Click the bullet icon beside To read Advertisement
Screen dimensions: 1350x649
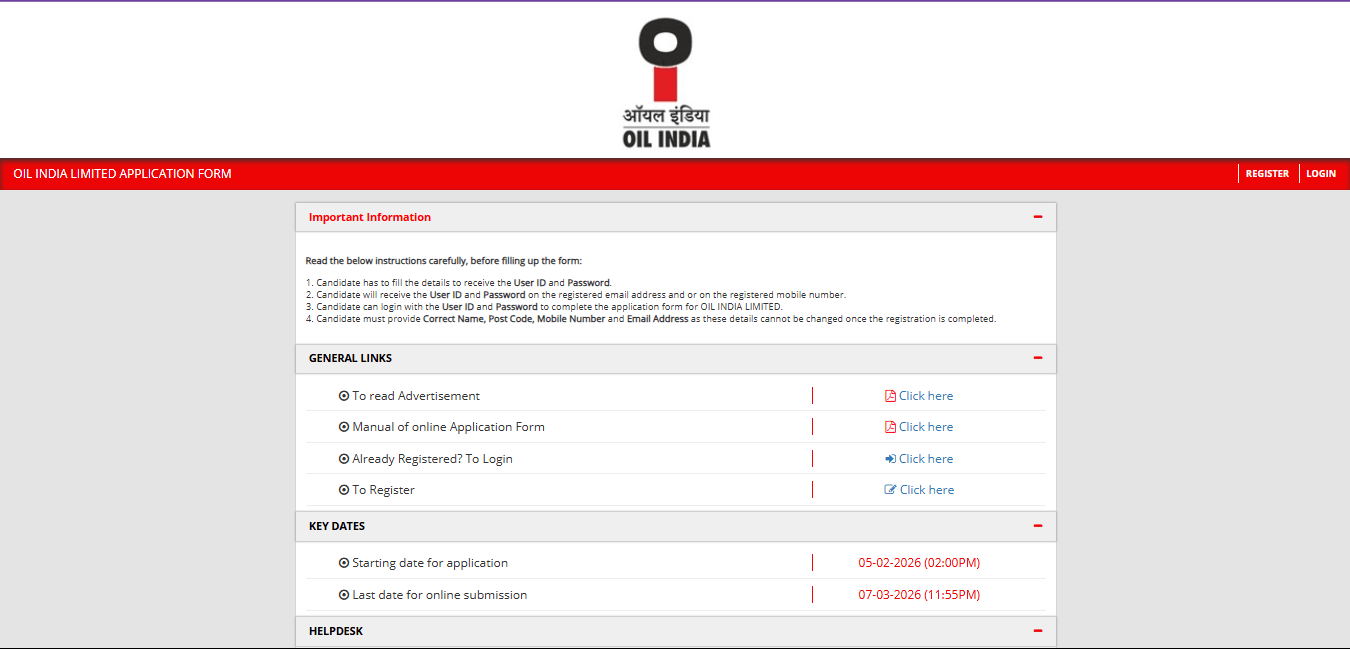[x=344, y=395]
